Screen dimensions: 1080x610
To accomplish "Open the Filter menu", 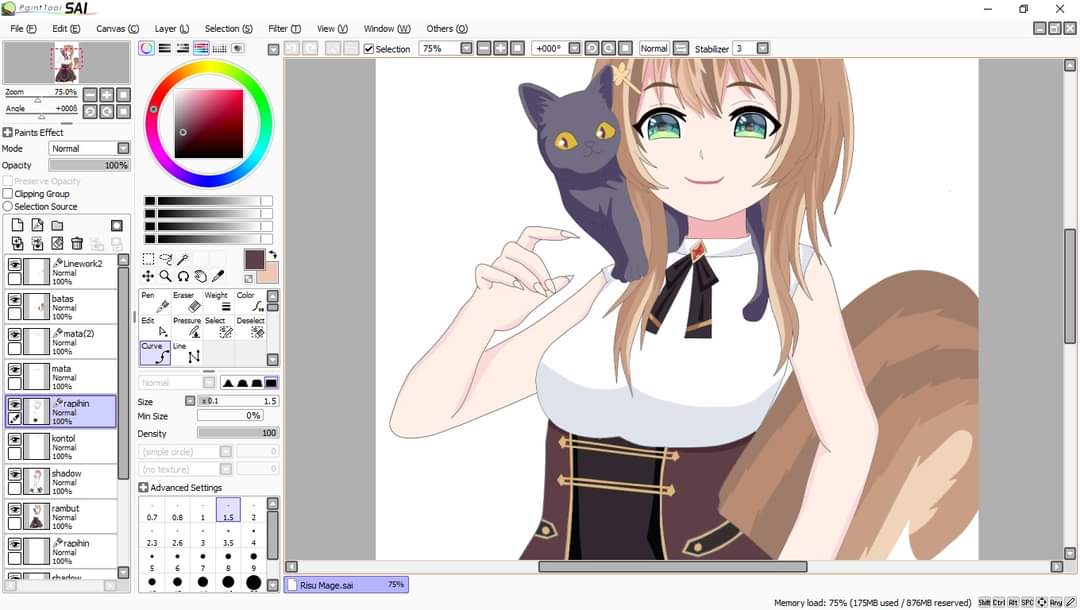I will point(284,28).
